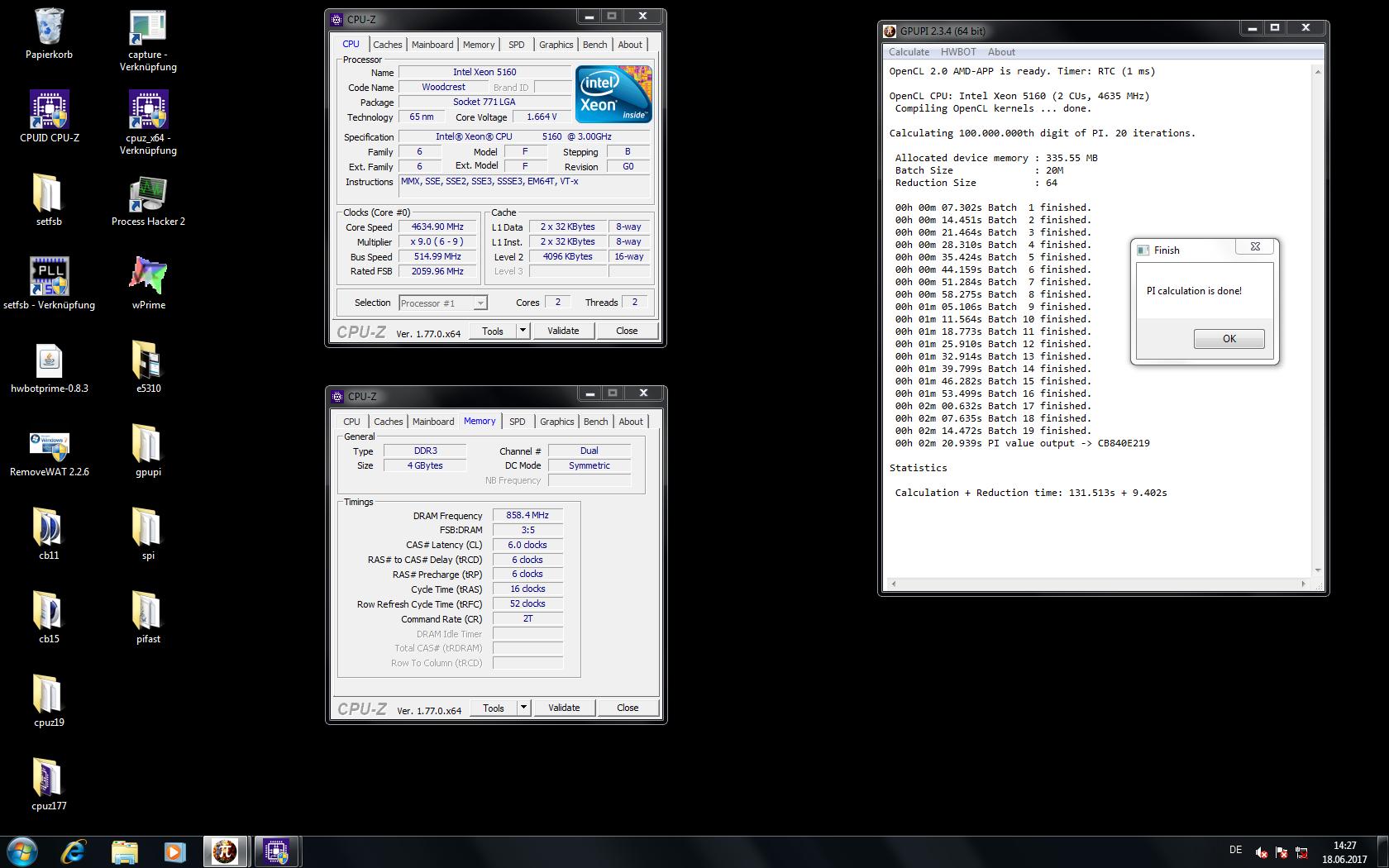Switch to CPU-Z via taskbar icon
The width and height of the screenshot is (1389, 868).
pyautogui.click(x=276, y=851)
